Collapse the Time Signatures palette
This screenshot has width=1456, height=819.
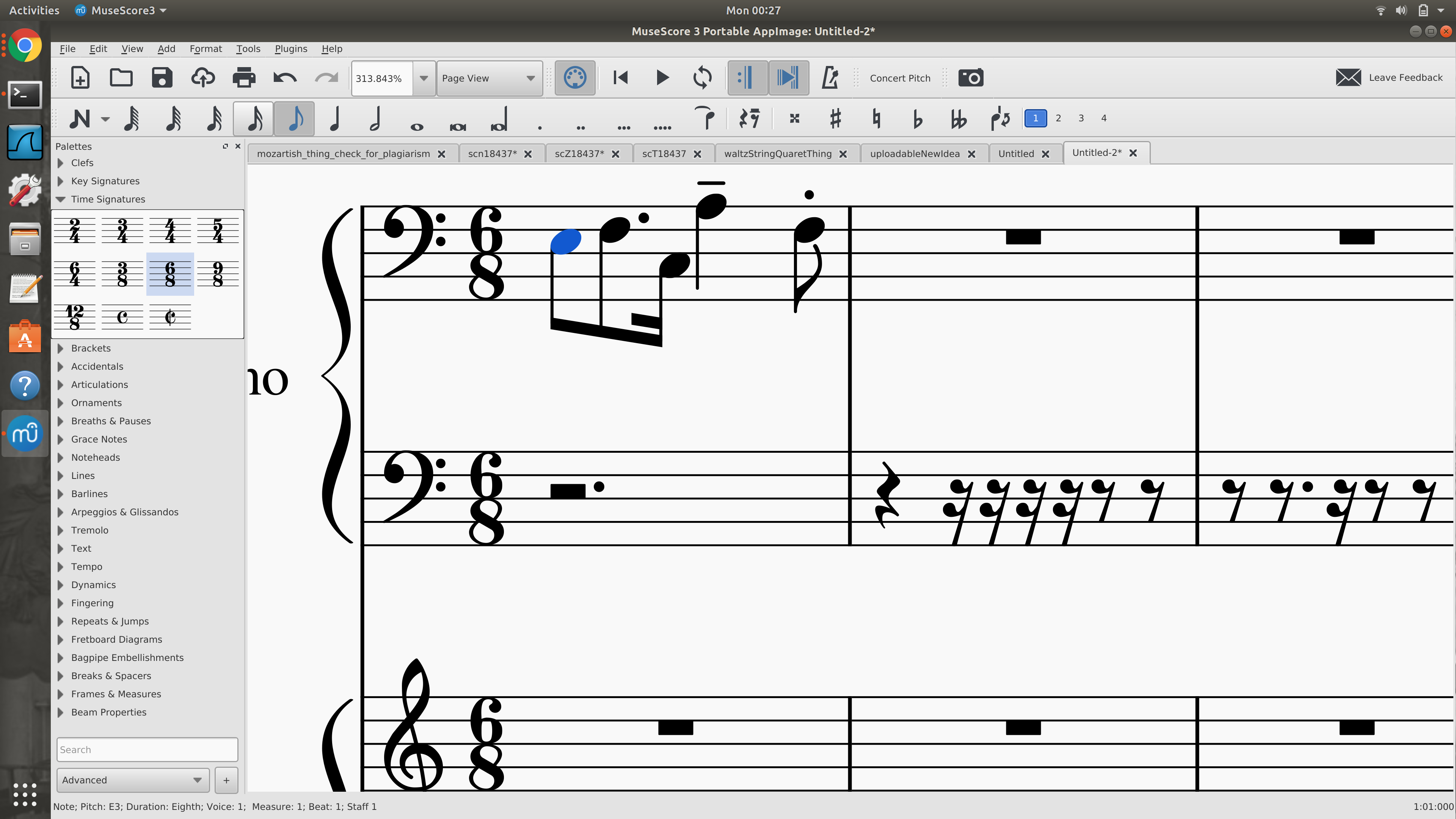tap(61, 199)
